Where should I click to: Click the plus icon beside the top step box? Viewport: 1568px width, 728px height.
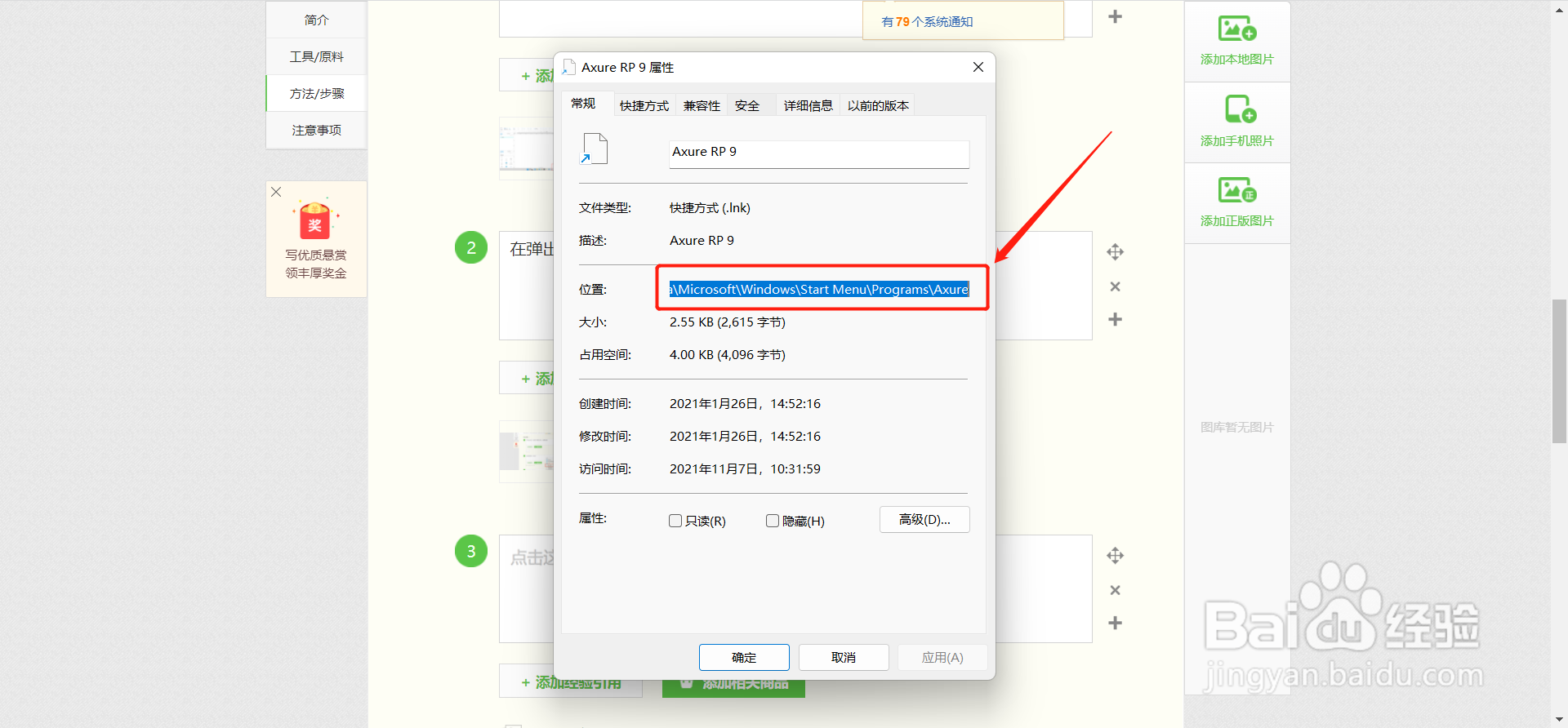point(1115,16)
